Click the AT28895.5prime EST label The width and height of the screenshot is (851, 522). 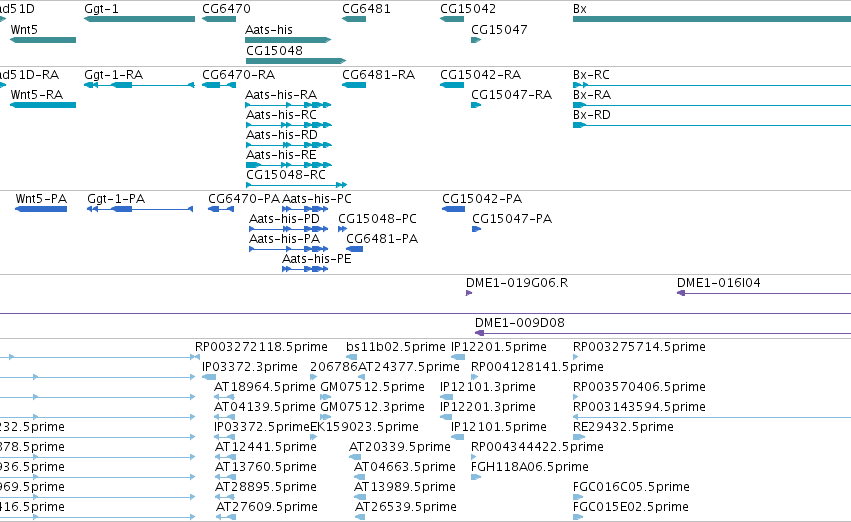click(266, 488)
